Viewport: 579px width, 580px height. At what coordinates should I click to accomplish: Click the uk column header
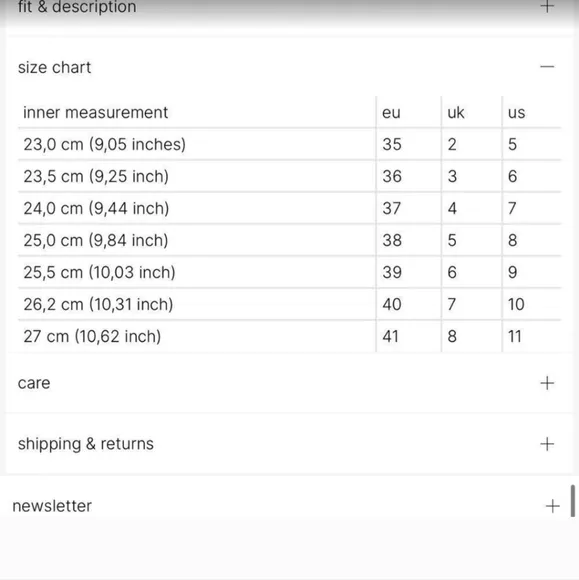point(455,112)
